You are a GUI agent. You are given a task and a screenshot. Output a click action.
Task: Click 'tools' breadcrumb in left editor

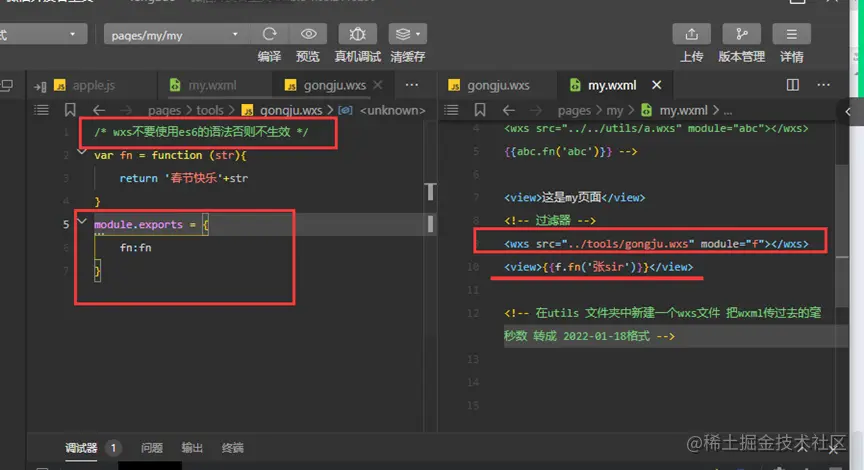(210, 111)
